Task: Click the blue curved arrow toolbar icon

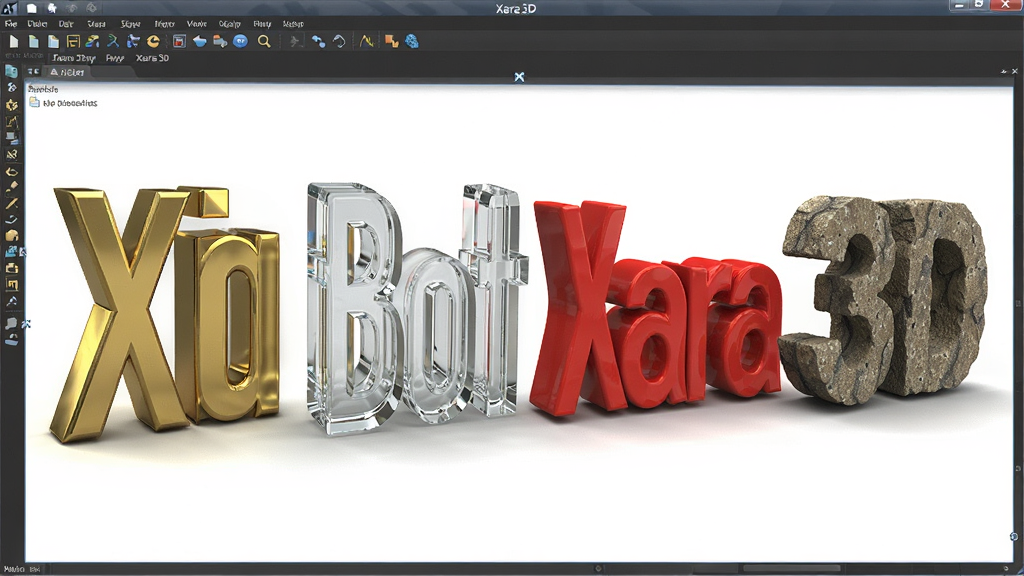Action: [x=318, y=42]
